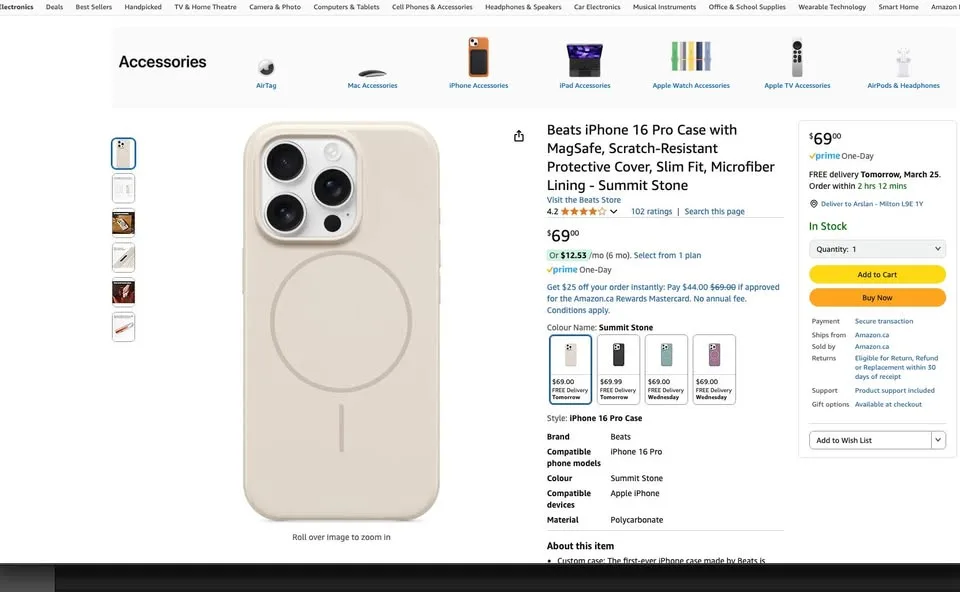Click the Add to Cart button
The image size is (960, 592).
point(877,273)
